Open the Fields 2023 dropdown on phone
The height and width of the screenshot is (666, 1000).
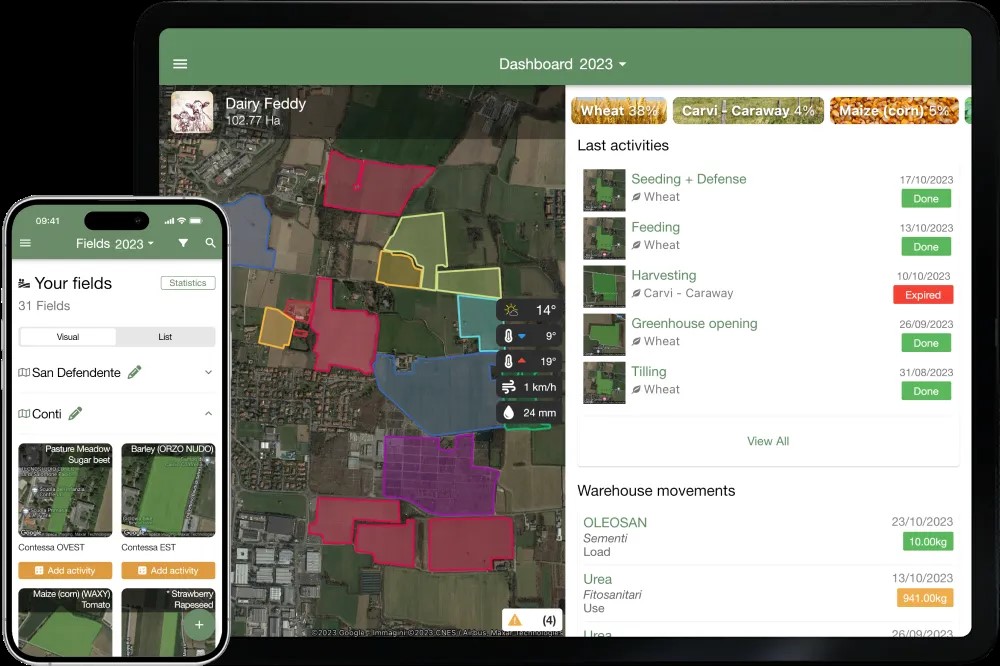(x=115, y=243)
